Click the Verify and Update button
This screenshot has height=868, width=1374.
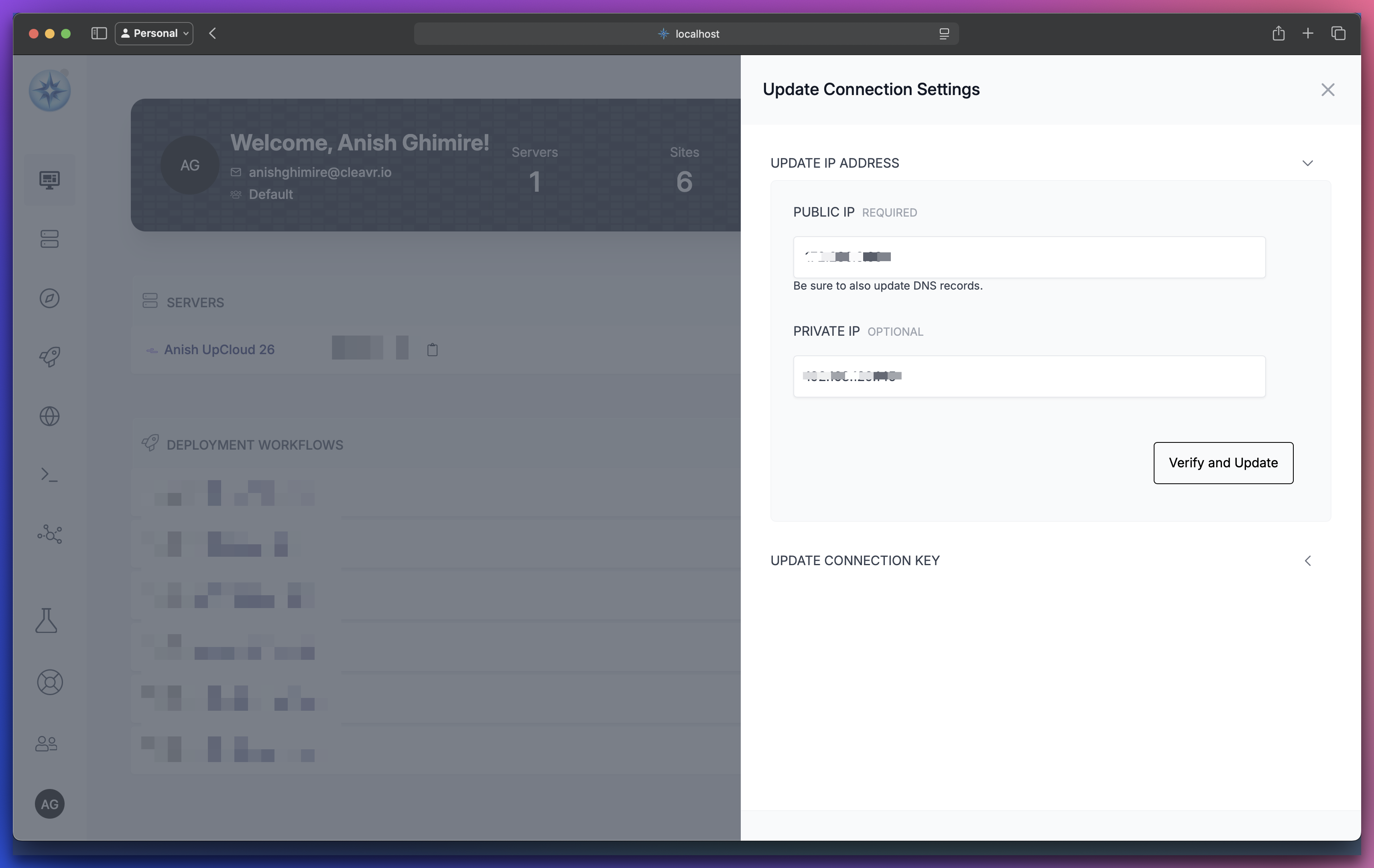[x=1224, y=463]
